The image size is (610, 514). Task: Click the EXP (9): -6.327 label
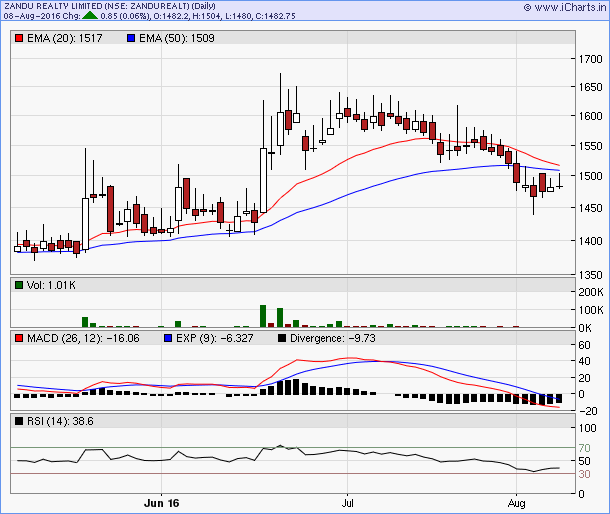point(214,338)
